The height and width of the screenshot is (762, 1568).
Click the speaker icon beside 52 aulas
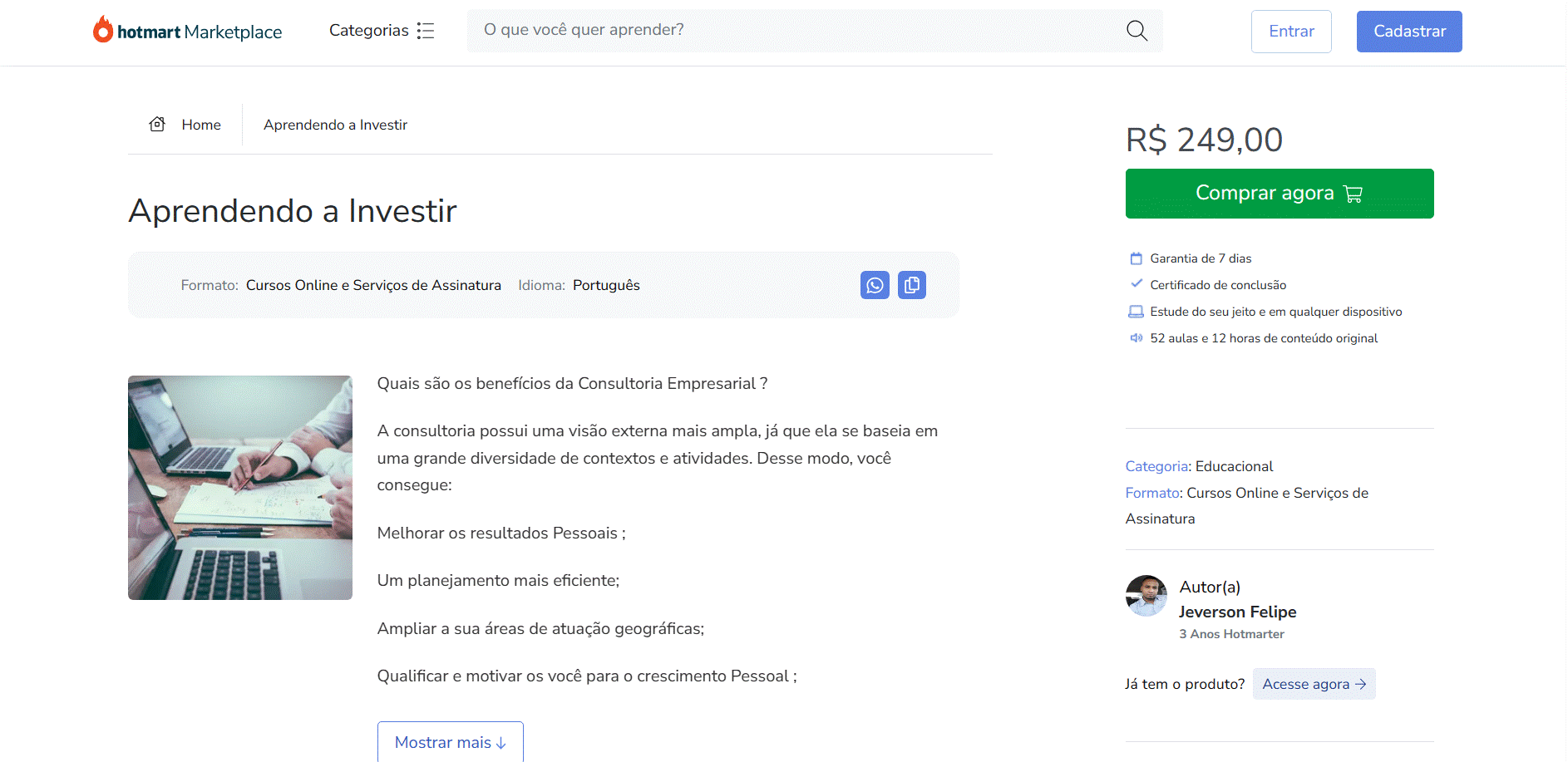pyautogui.click(x=1136, y=338)
